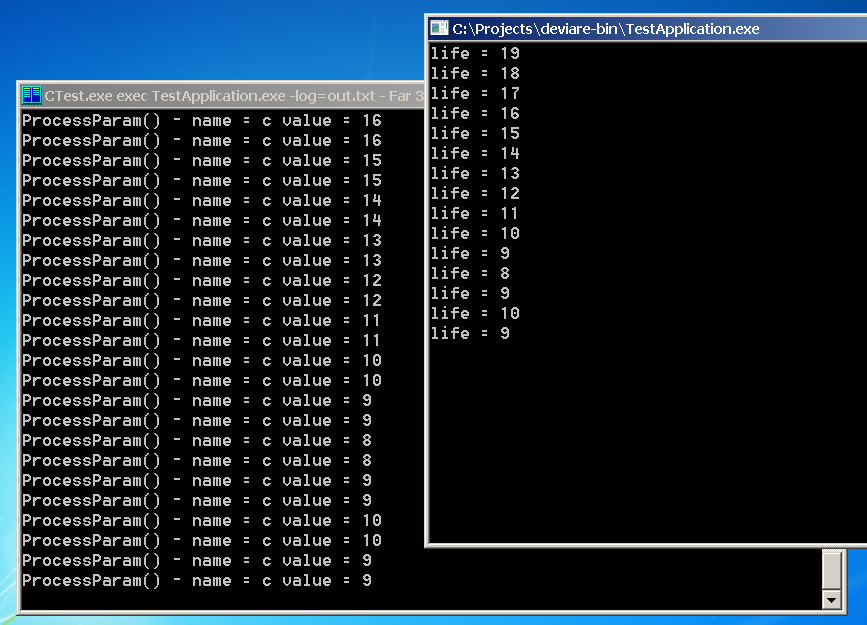Click the final "life = 9" line at bottom
This screenshot has height=625, width=867.
470,333
